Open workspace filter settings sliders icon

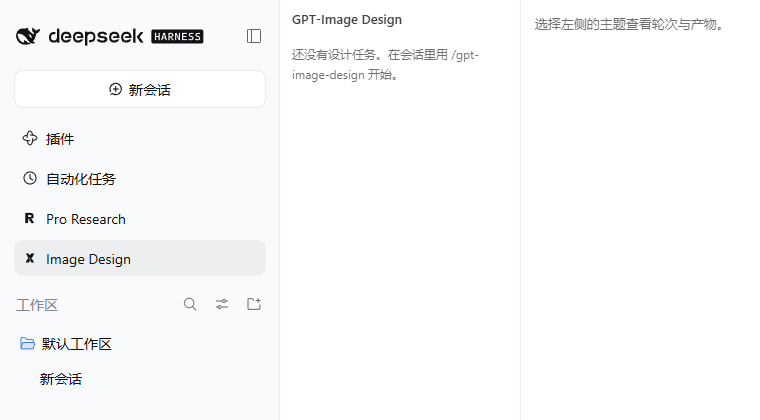point(222,304)
